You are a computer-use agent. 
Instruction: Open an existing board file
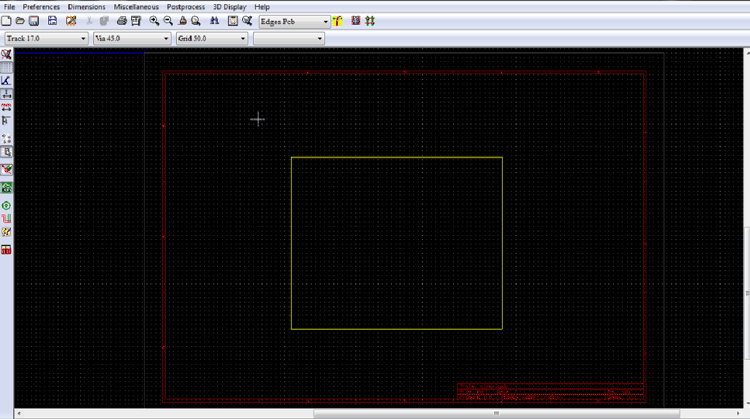(x=20, y=21)
